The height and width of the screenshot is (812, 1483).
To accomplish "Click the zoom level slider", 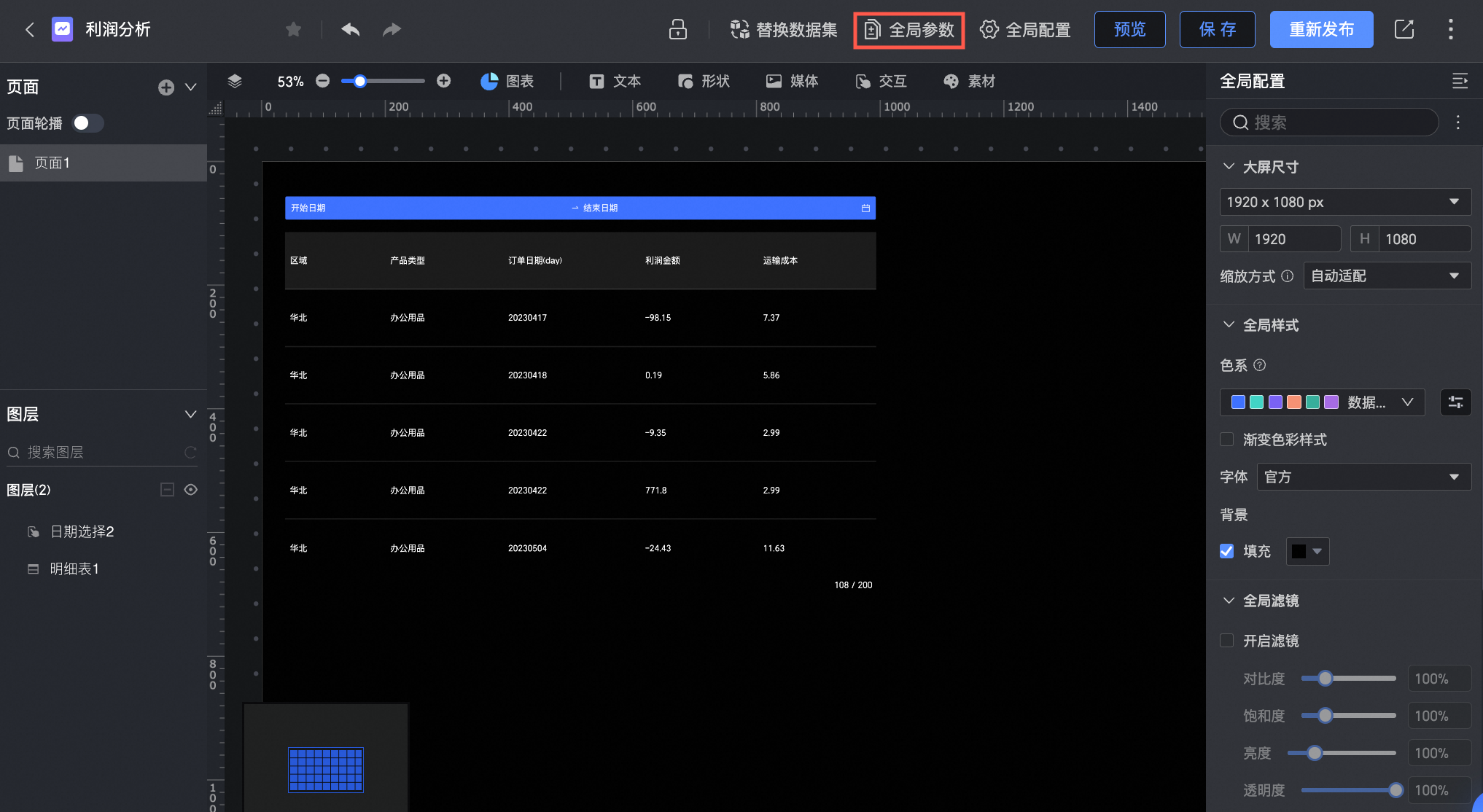I will [x=383, y=81].
